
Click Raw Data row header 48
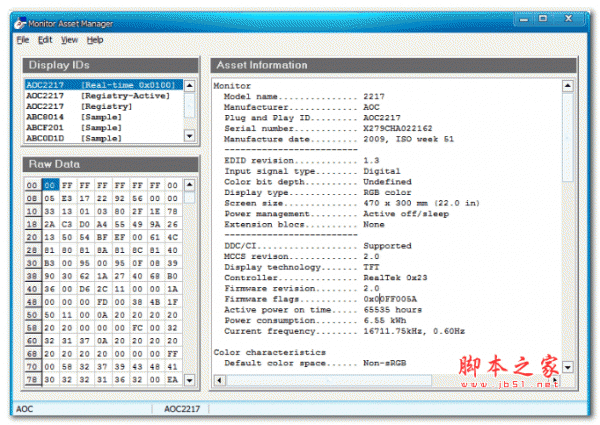pyautogui.click(x=32, y=302)
